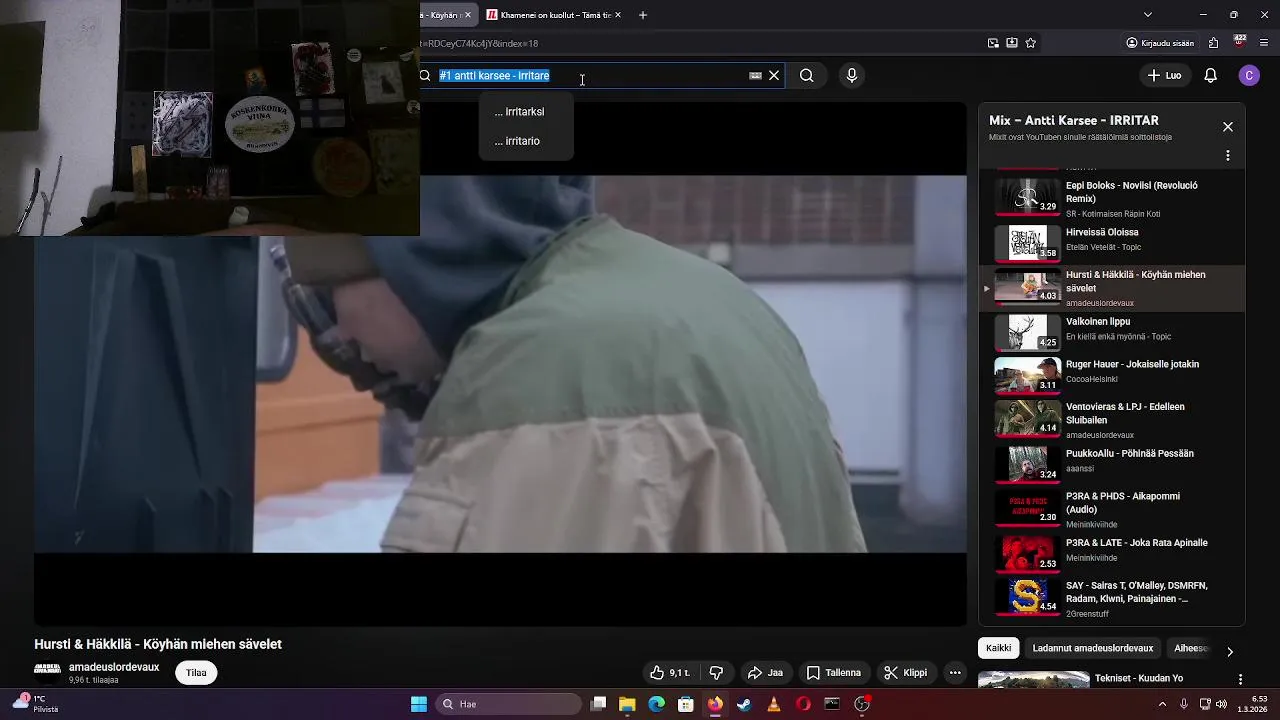Select Ladannut amadeuslordevaux filter chip
Screen dimensions: 1280x720
(x=1092, y=648)
